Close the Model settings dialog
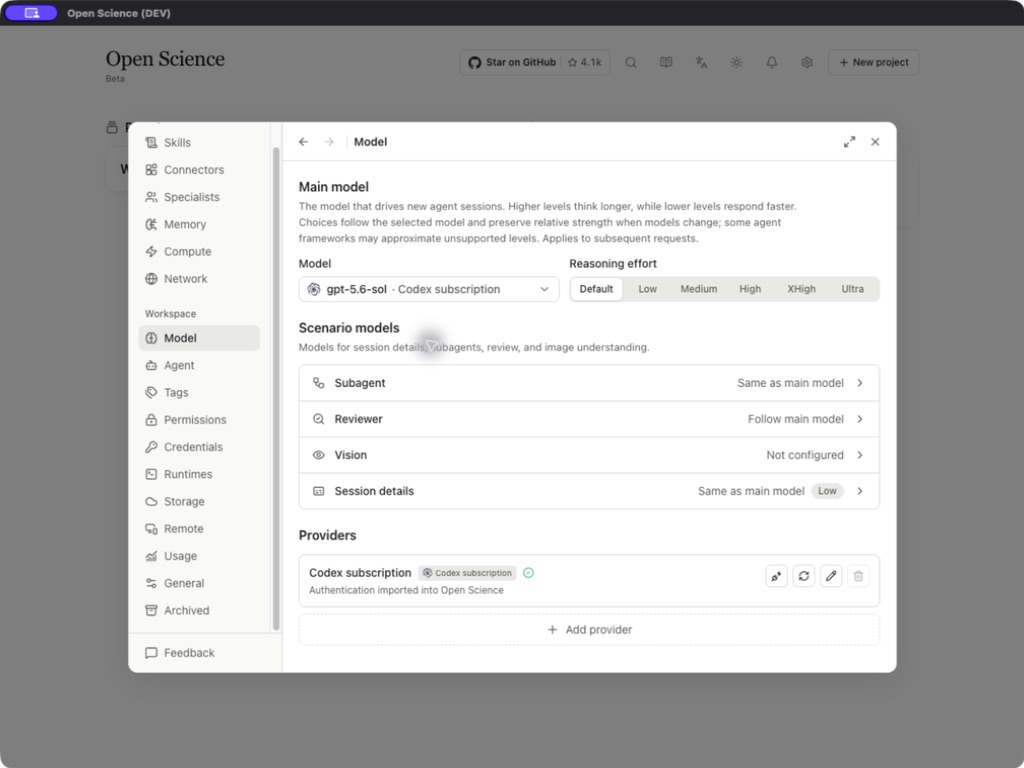The width and height of the screenshot is (1024, 768). tap(875, 142)
